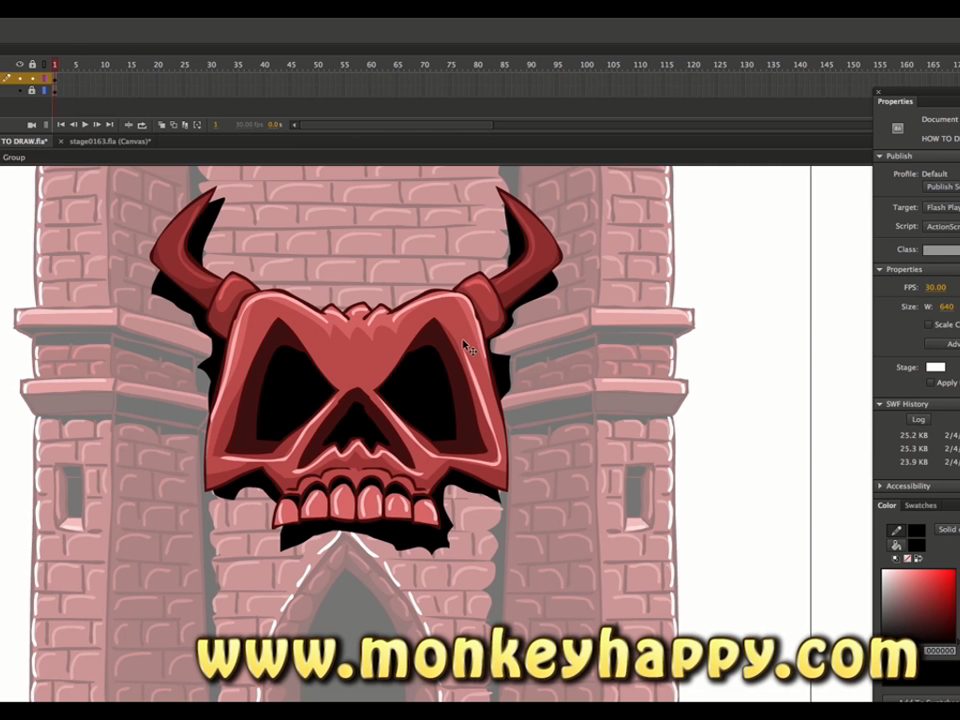Click the stage width 640 value
This screenshot has height=720, width=960.
click(947, 307)
